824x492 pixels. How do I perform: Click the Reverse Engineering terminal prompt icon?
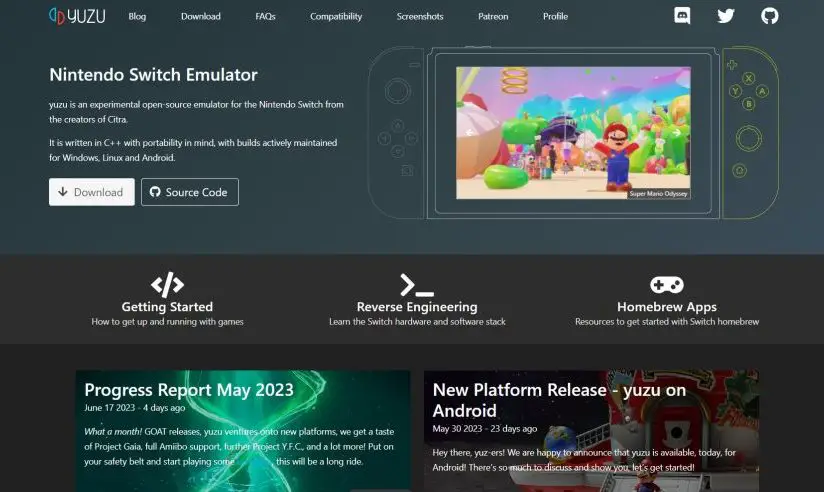point(417,285)
